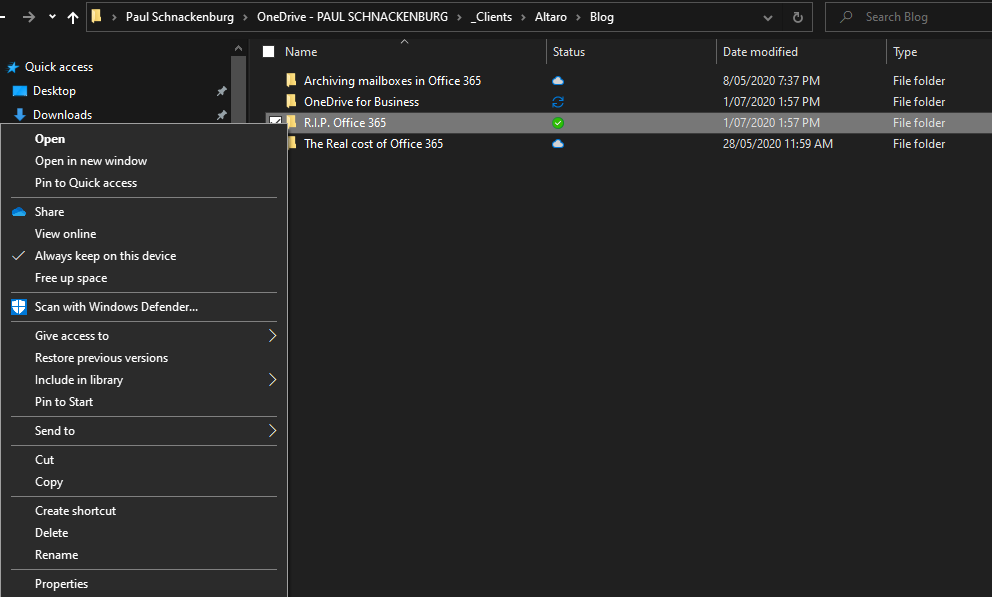
Task: Navigate to _Clients breadcrumb
Action: click(491, 17)
